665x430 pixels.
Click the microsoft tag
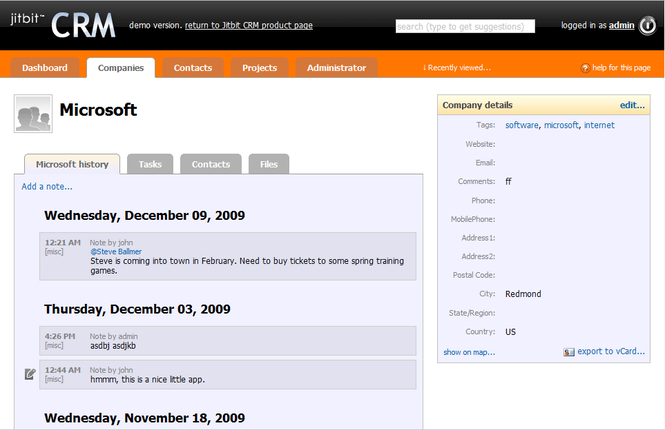click(561, 125)
